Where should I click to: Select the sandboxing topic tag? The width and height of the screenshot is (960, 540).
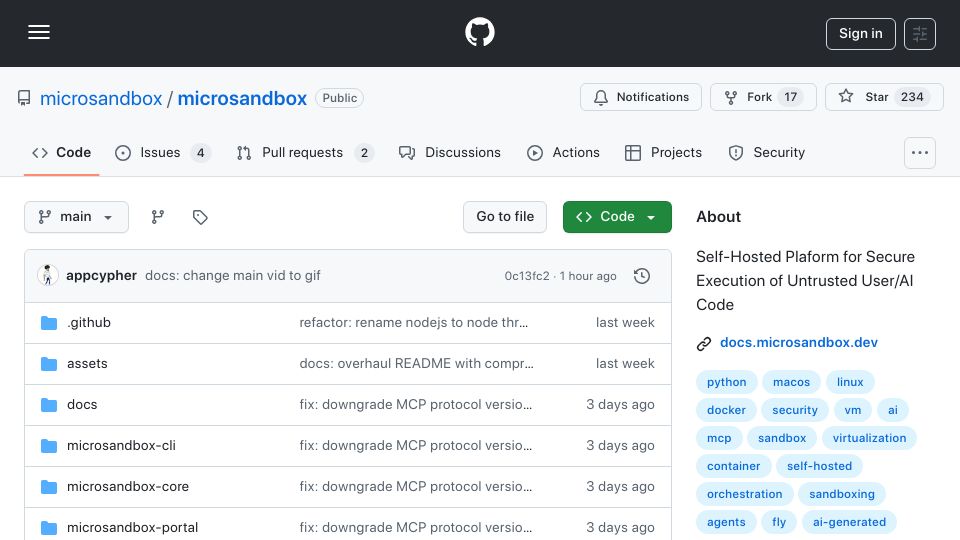(x=842, y=495)
